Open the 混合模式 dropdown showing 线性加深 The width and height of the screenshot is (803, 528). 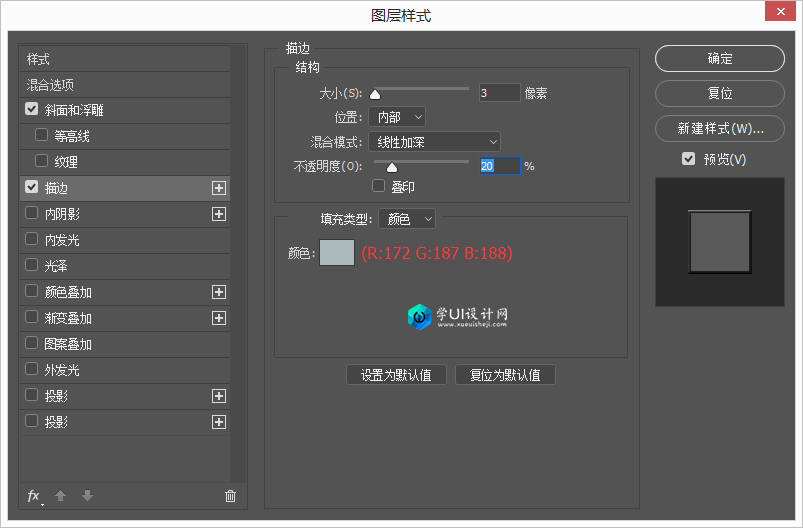point(434,142)
